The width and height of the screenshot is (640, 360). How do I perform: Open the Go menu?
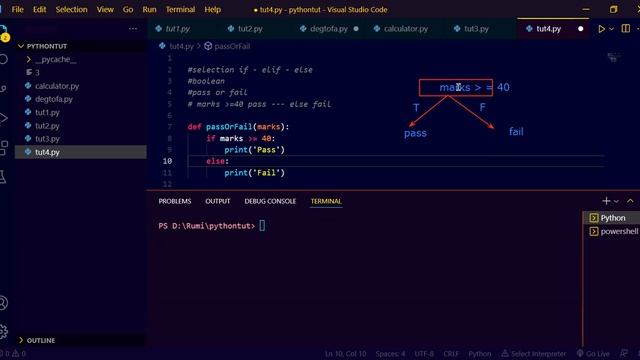[x=128, y=9]
